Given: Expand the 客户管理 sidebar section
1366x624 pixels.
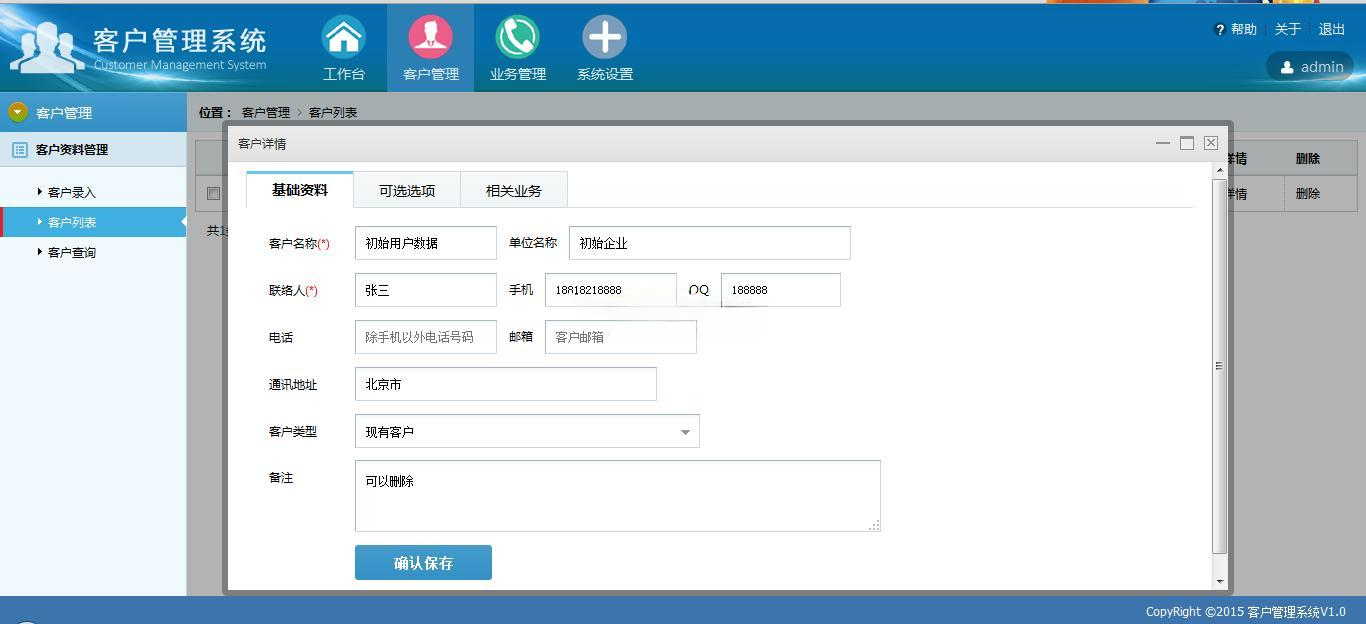Looking at the screenshot, I should 17,112.
